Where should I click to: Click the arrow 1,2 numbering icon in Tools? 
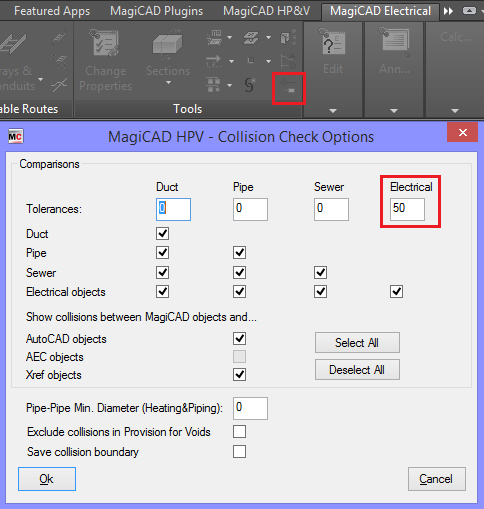pos(214,61)
